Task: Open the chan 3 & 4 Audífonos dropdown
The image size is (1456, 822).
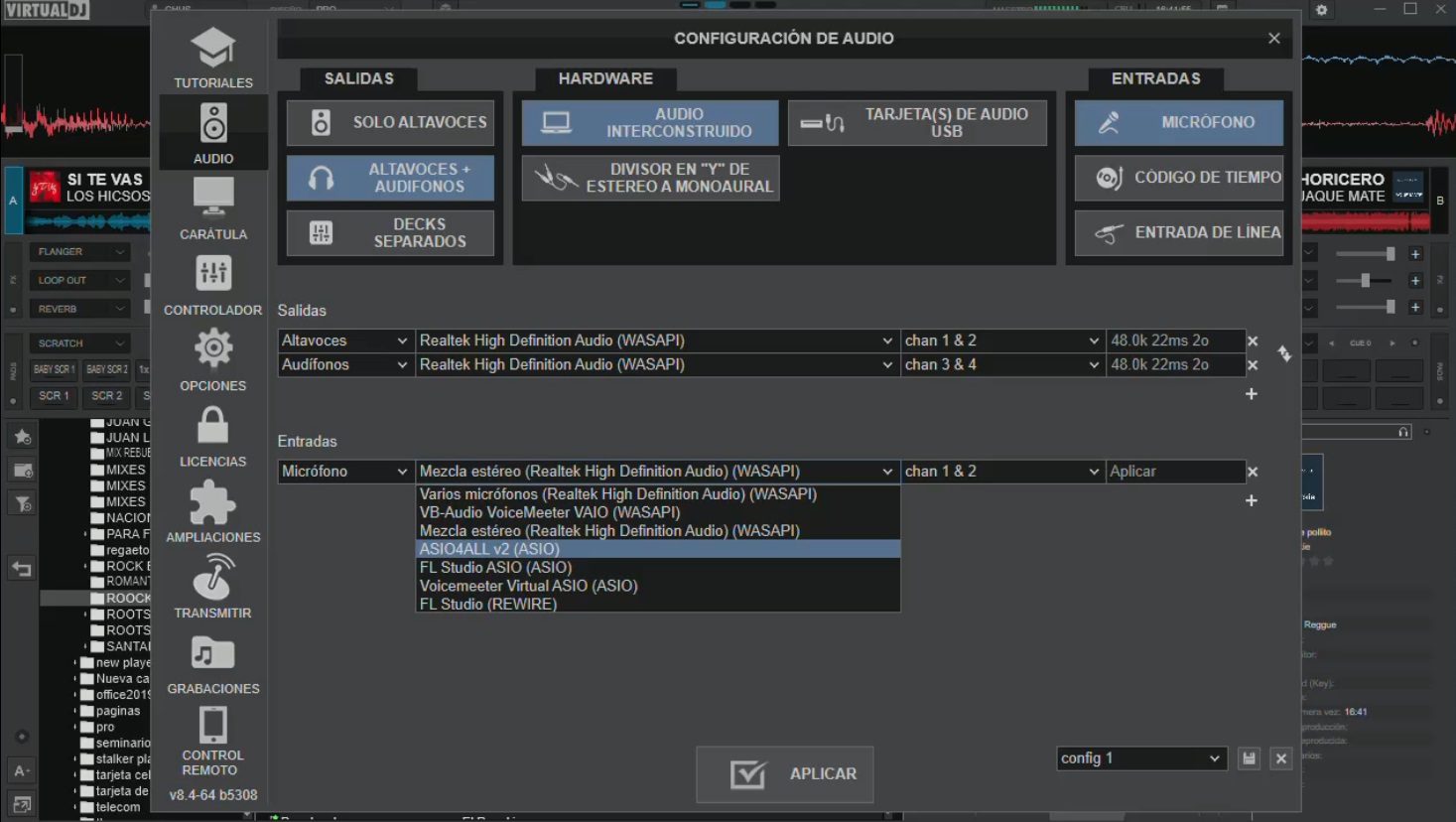Action: (1002, 365)
